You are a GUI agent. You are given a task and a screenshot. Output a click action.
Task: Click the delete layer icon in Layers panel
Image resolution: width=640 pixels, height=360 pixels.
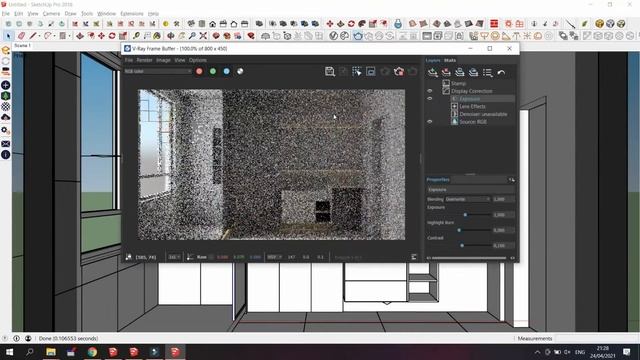[x=446, y=72]
